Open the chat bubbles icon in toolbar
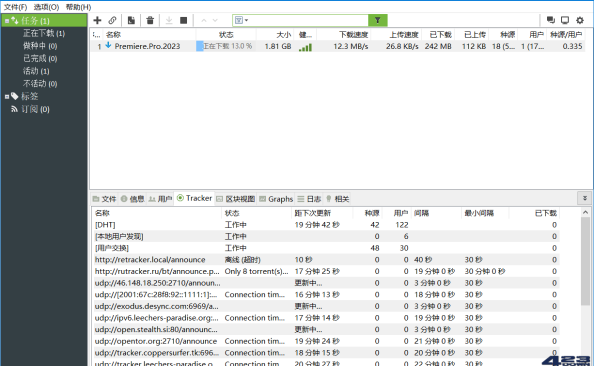This screenshot has height=366, width=594. (551, 20)
